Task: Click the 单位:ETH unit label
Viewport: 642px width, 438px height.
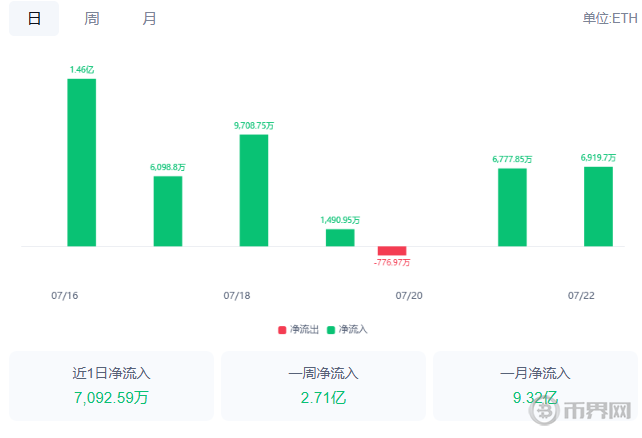Action: [610, 18]
